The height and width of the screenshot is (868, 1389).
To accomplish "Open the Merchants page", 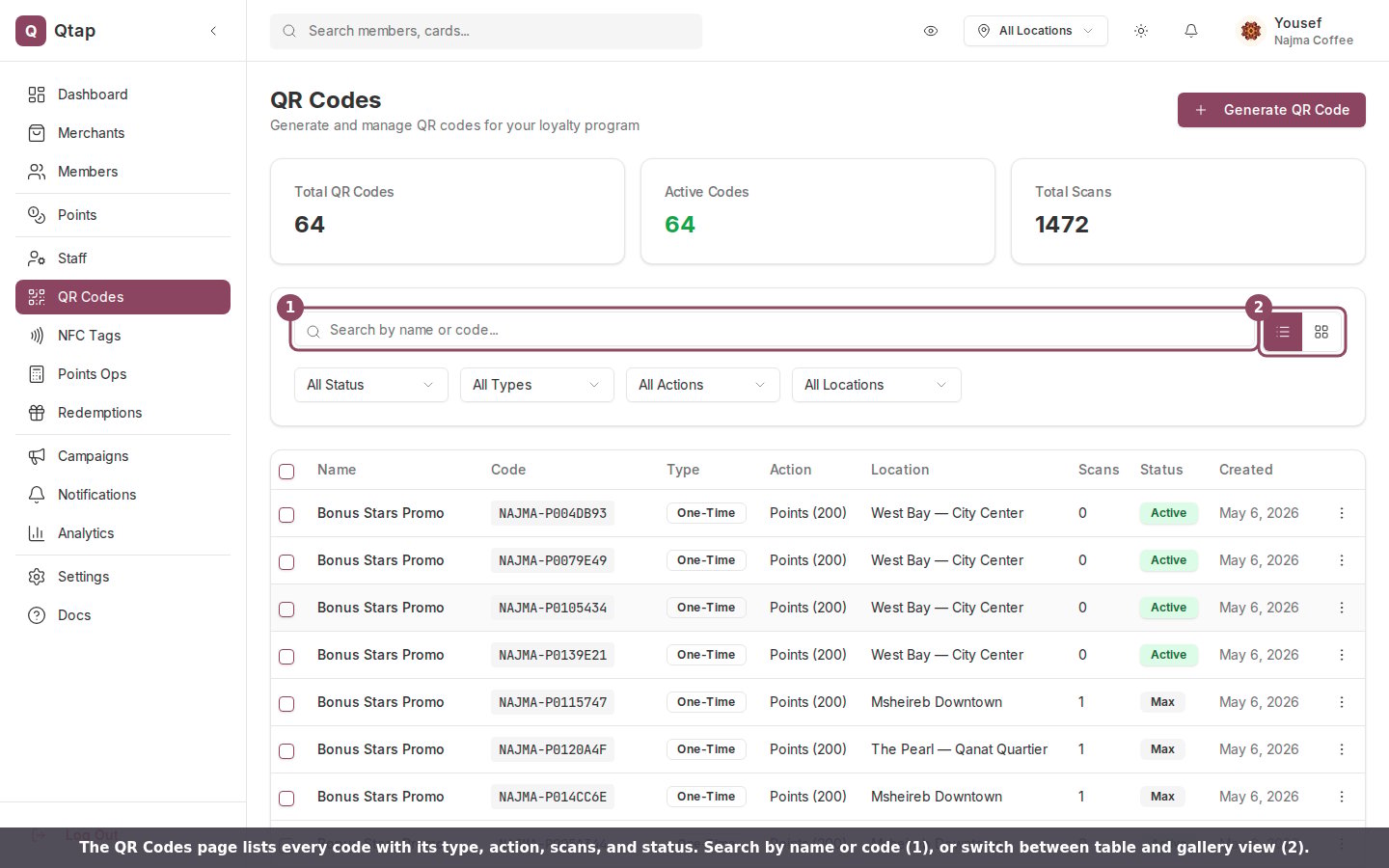I will coord(123,133).
